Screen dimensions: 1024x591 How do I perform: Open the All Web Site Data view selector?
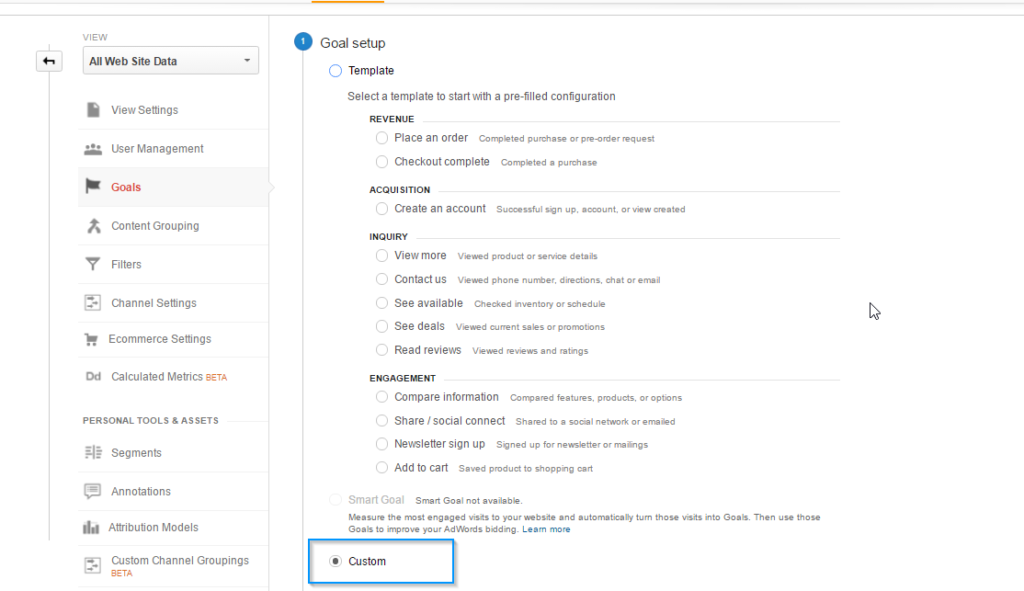click(170, 60)
